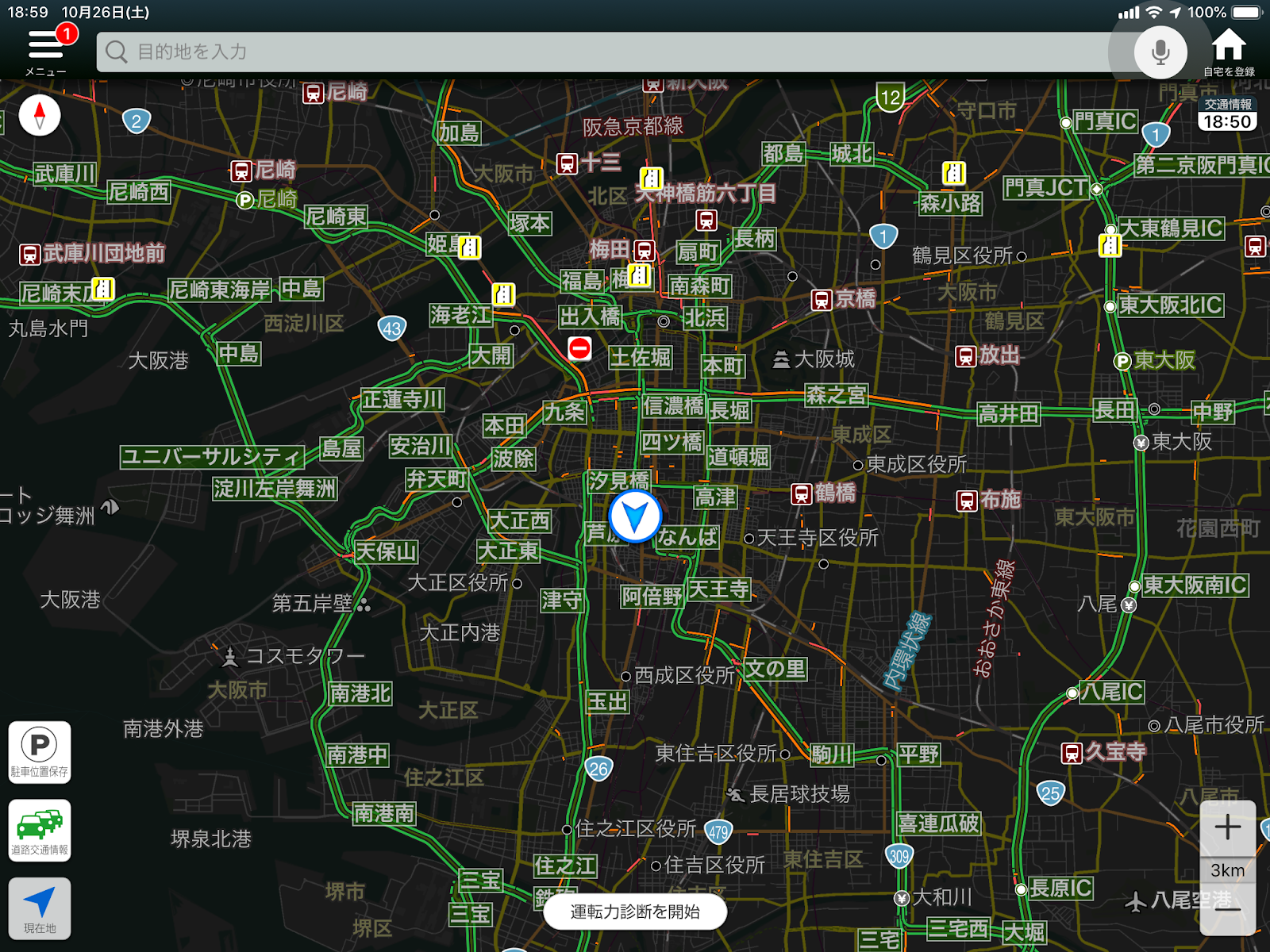Tap the 天王寺区役所 ward office label

coord(818,538)
